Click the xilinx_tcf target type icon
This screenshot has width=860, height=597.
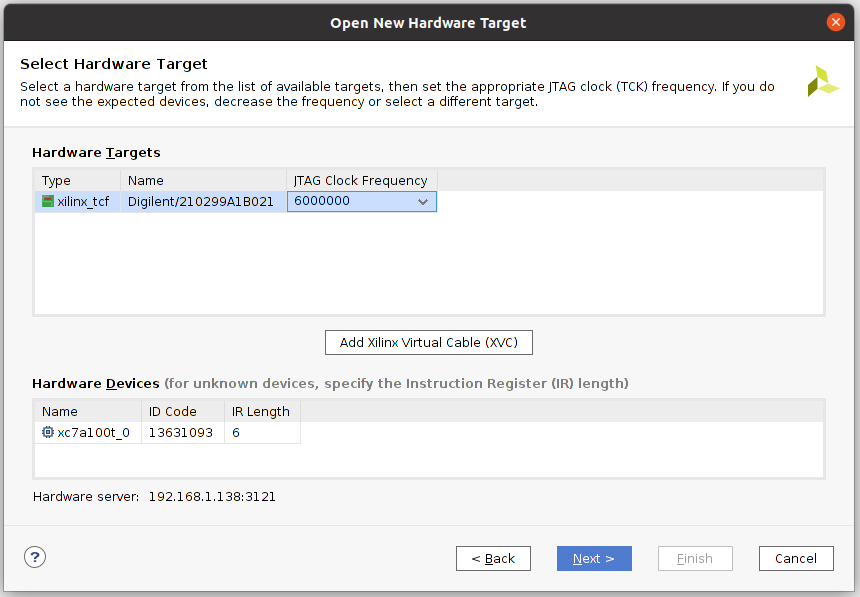click(x=48, y=201)
